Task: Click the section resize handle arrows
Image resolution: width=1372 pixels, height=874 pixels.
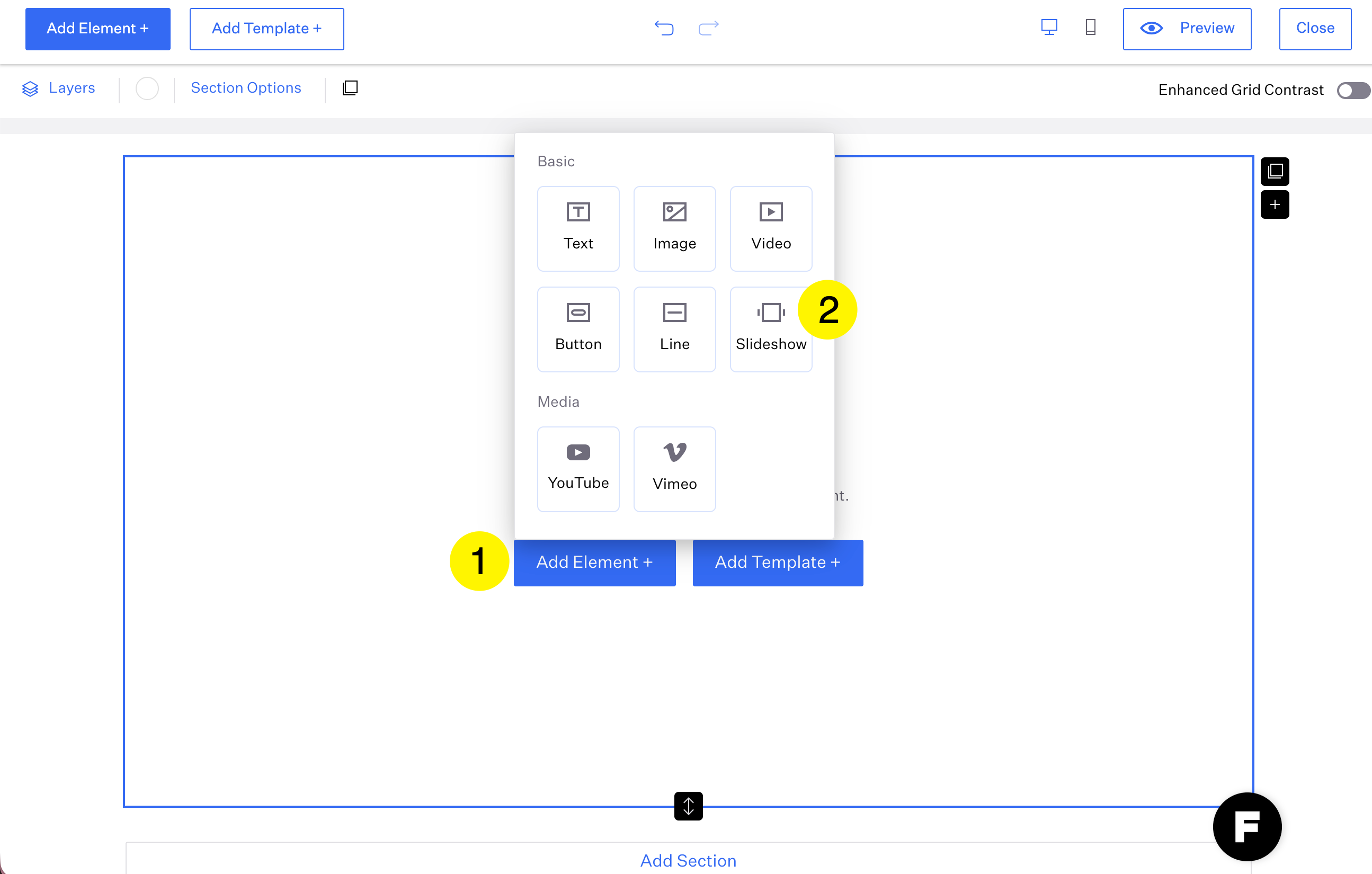Action: click(688, 806)
